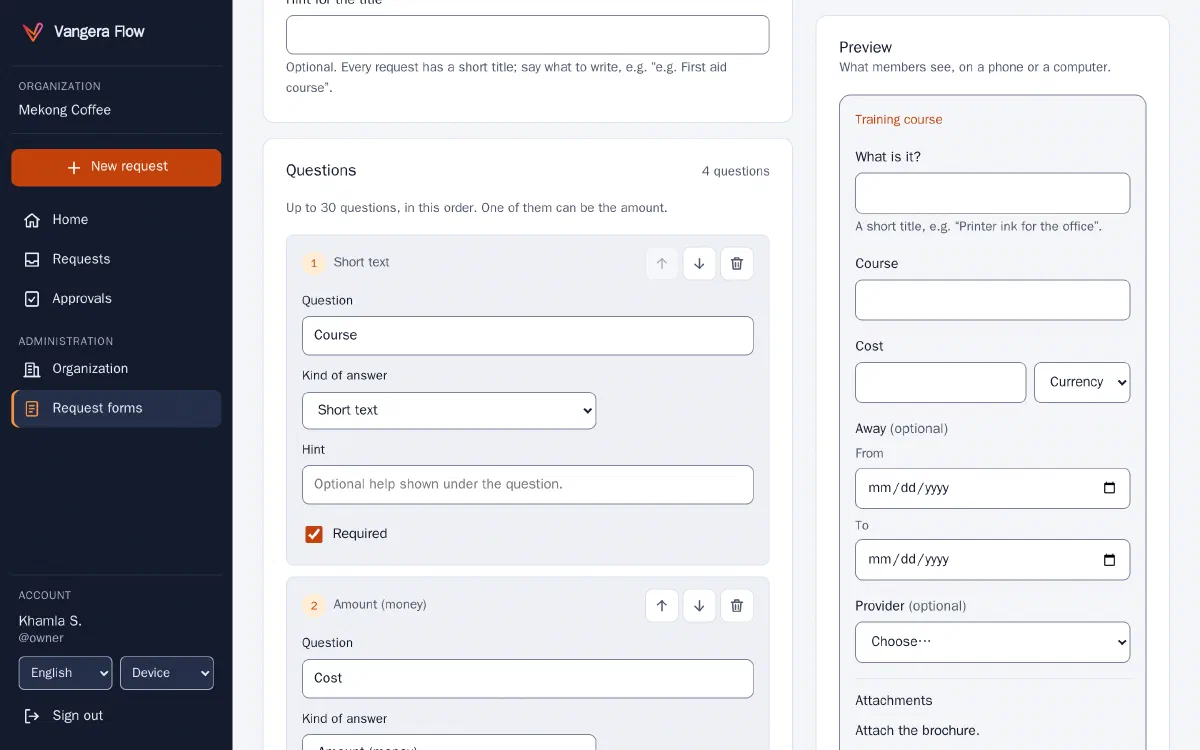Viewport: 1200px width, 750px height.
Task: Select Request forms in sidebar
Action: [x=116, y=409]
